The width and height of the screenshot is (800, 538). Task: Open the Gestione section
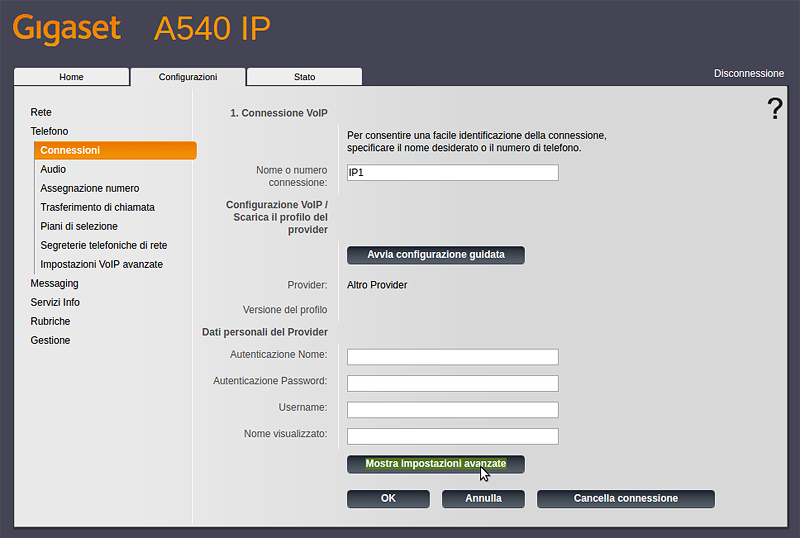pyautogui.click(x=50, y=340)
